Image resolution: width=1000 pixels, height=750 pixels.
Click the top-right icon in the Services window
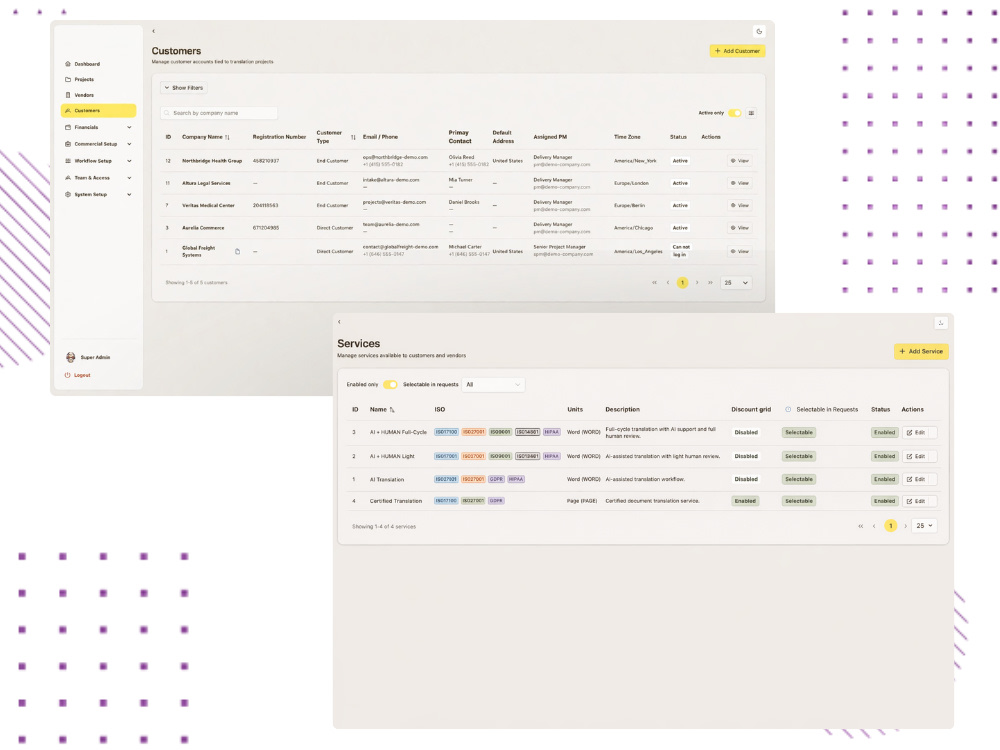tap(941, 323)
